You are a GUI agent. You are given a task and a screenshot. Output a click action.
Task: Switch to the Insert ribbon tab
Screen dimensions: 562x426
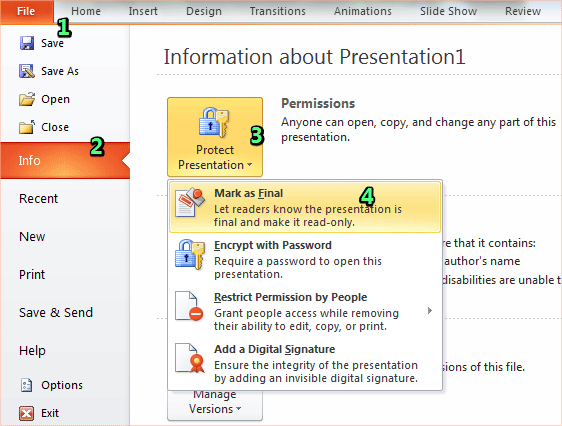[143, 11]
